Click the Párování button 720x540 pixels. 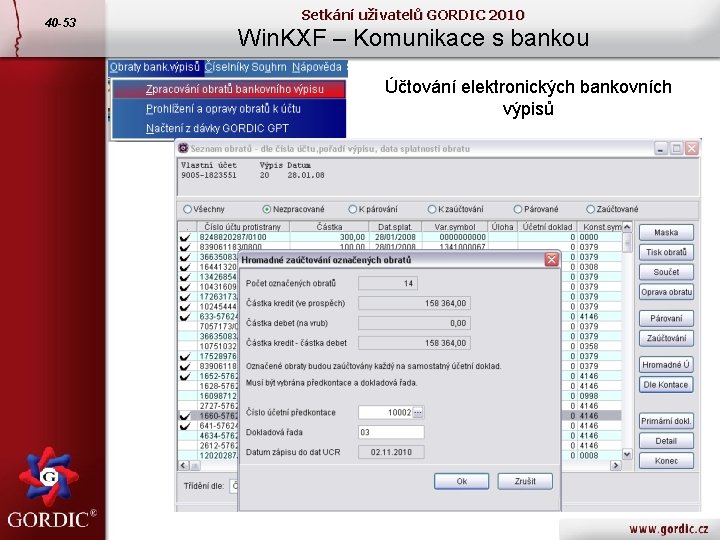pyautogui.click(x=666, y=318)
